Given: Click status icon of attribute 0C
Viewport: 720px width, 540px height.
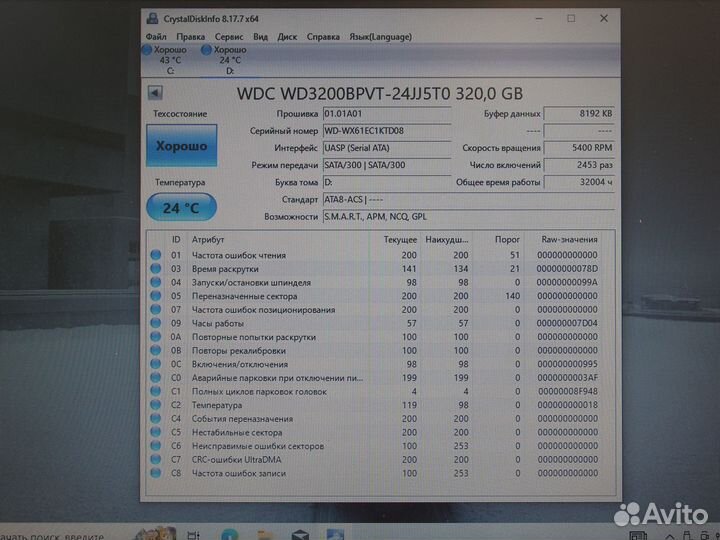Looking at the screenshot, I should (156, 364).
